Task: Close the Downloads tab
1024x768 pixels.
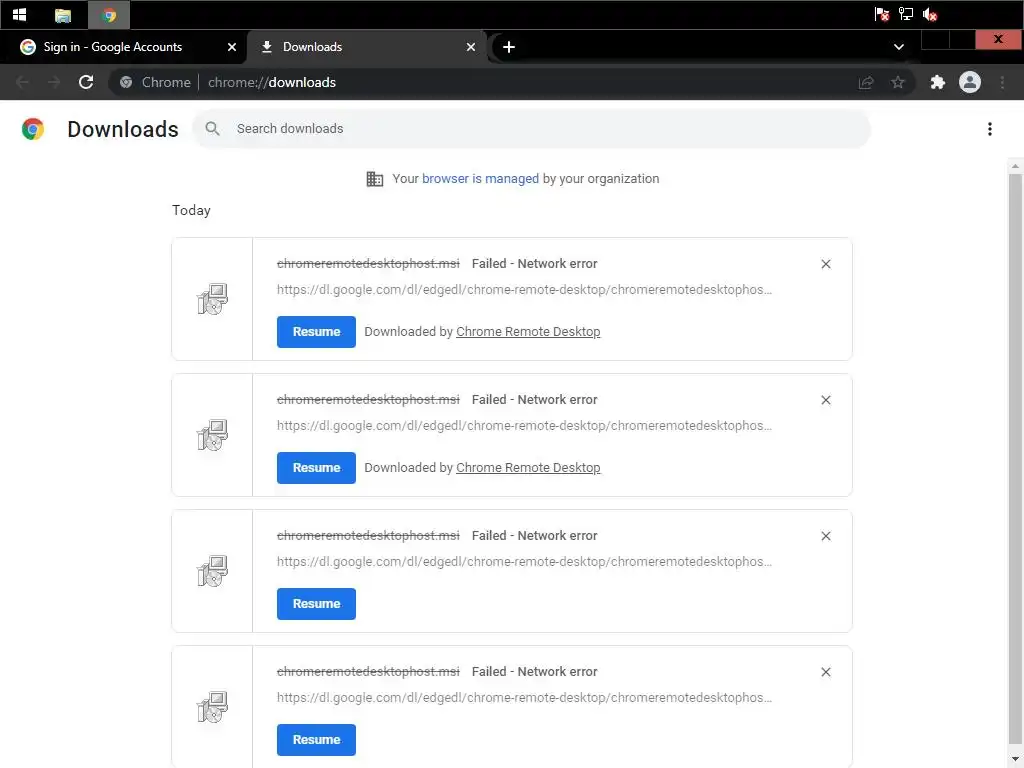Action: pos(471,47)
